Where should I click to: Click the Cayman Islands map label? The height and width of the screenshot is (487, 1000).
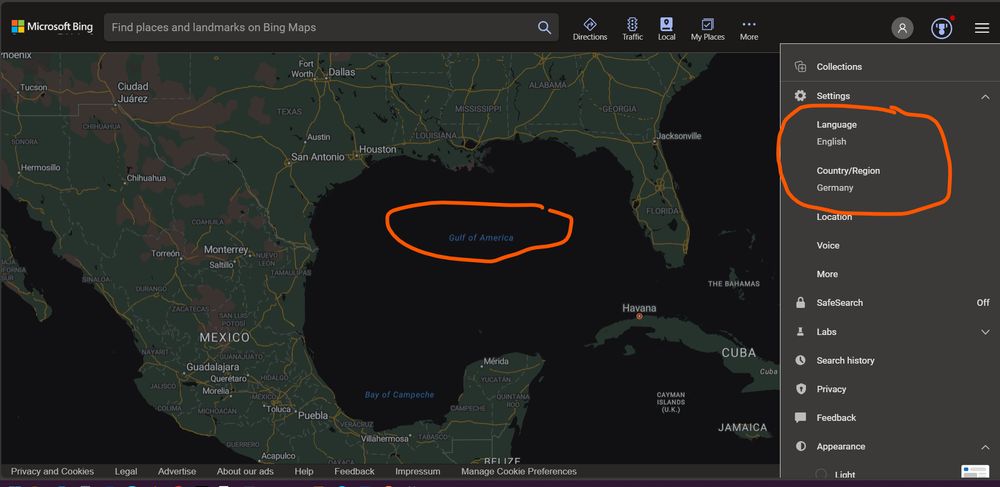(x=671, y=402)
